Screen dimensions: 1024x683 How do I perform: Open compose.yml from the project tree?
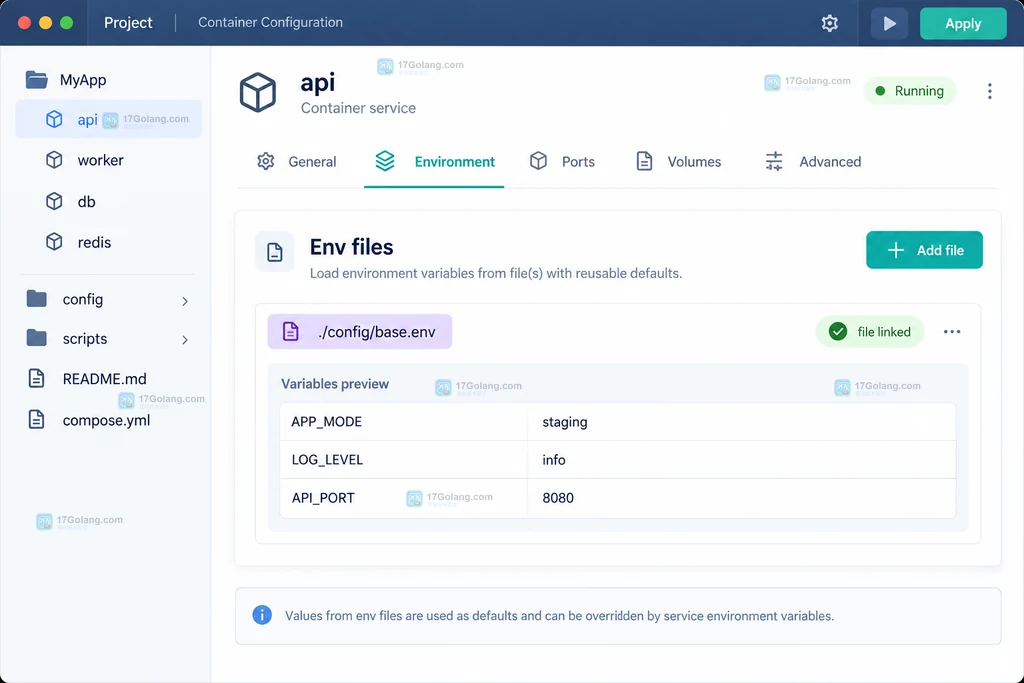(x=108, y=420)
